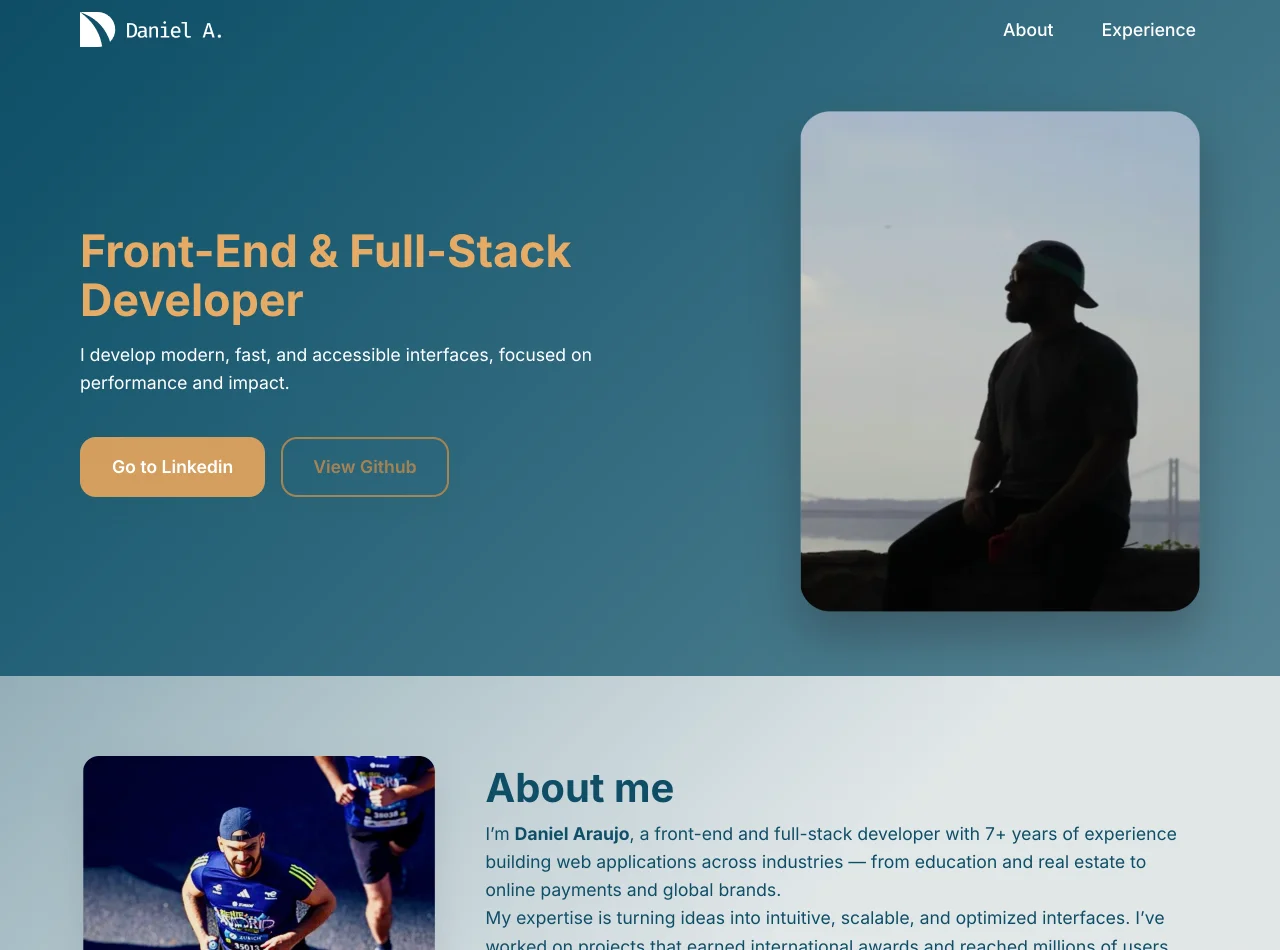
Task: Click the word Developer in hero title
Action: coord(192,300)
